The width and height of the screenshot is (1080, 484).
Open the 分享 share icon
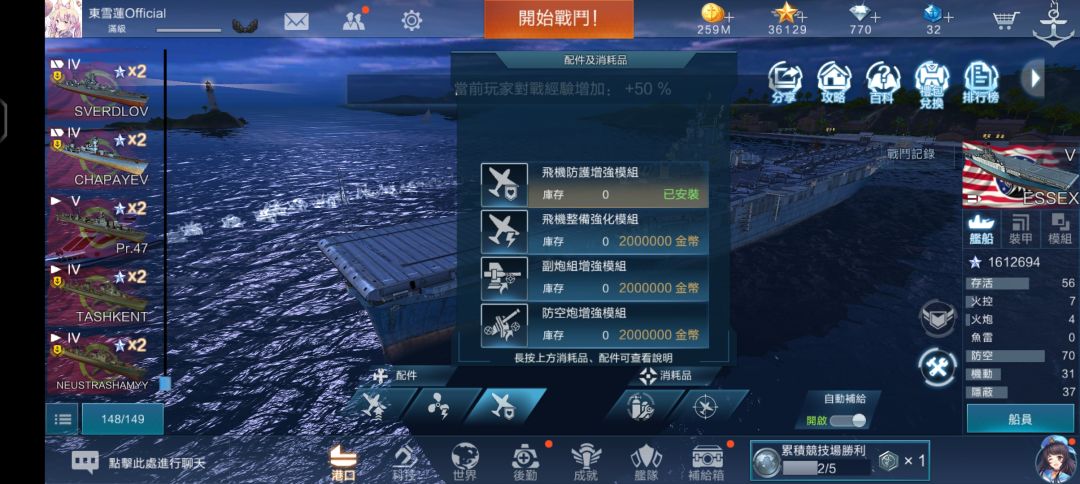pos(785,82)
